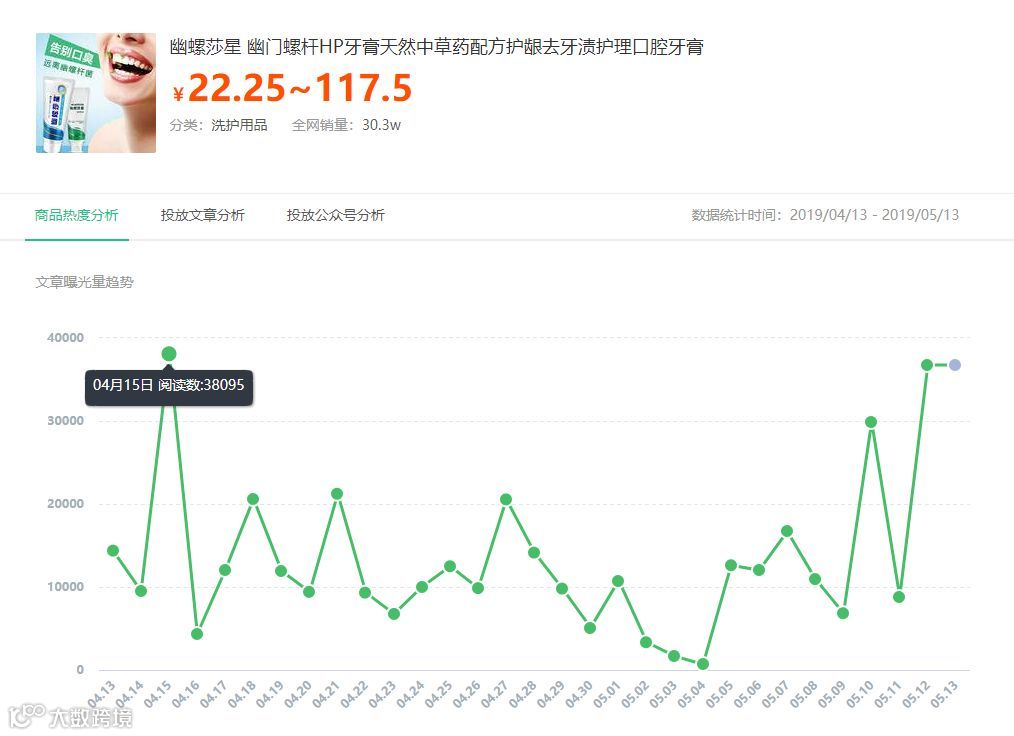1014x736 pixels.
Task: Click the 04.29 data point
Action: (x=562, y=589)
